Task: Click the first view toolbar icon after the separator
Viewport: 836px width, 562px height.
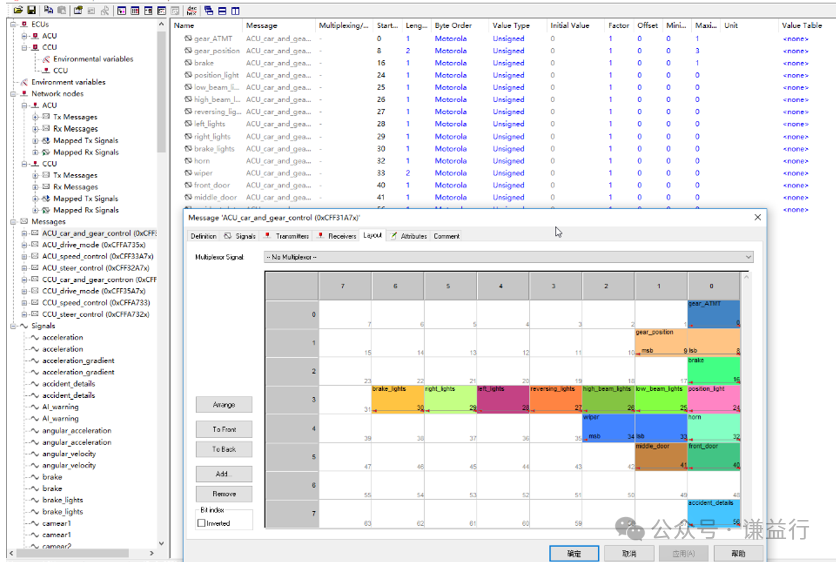Action: 122,10
